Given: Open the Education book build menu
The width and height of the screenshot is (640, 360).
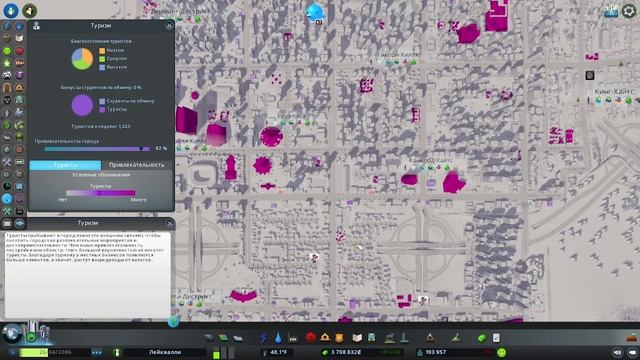Looking at the screenshot, I should coord(357,338).
